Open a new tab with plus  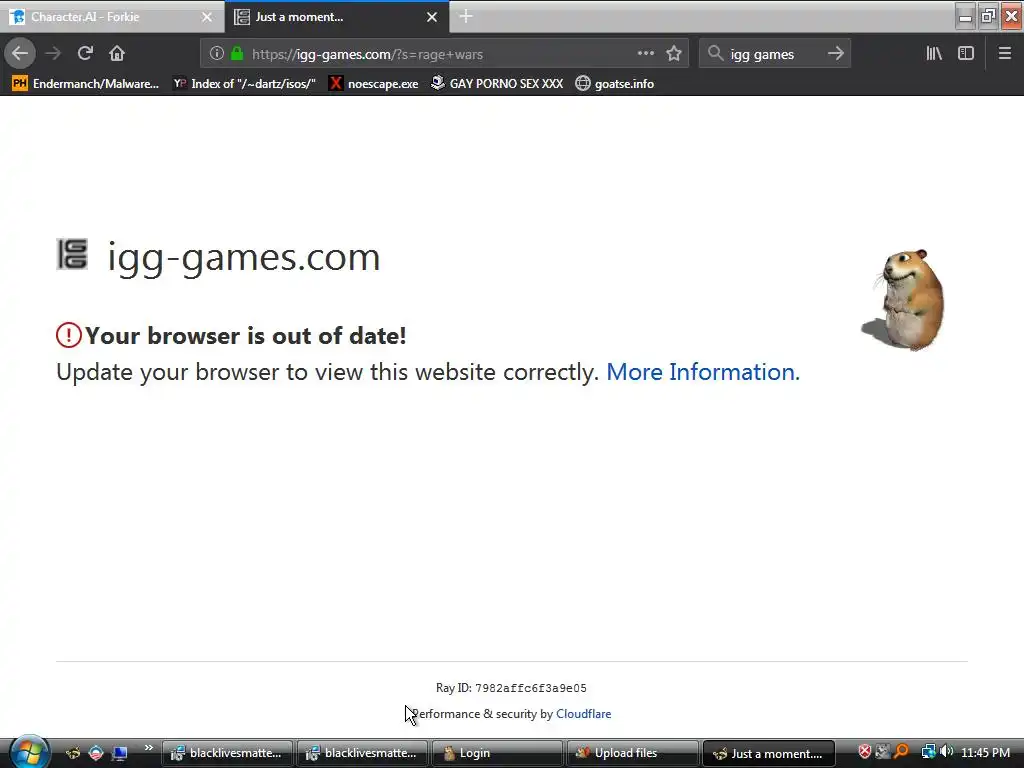(x=466, y=16)
